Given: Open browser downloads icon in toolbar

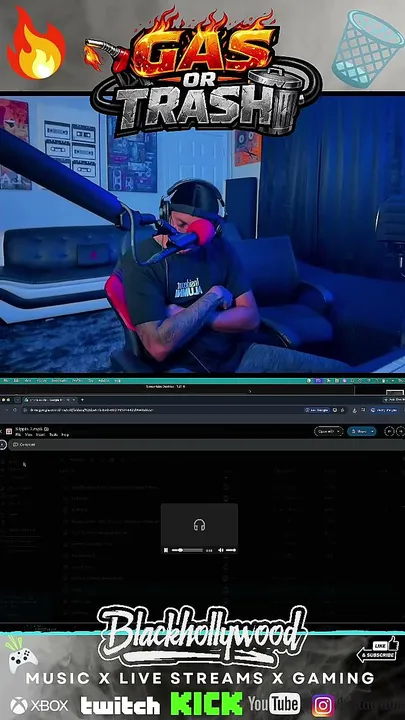Looking at the screenshot, I should [x=354, y=410].
